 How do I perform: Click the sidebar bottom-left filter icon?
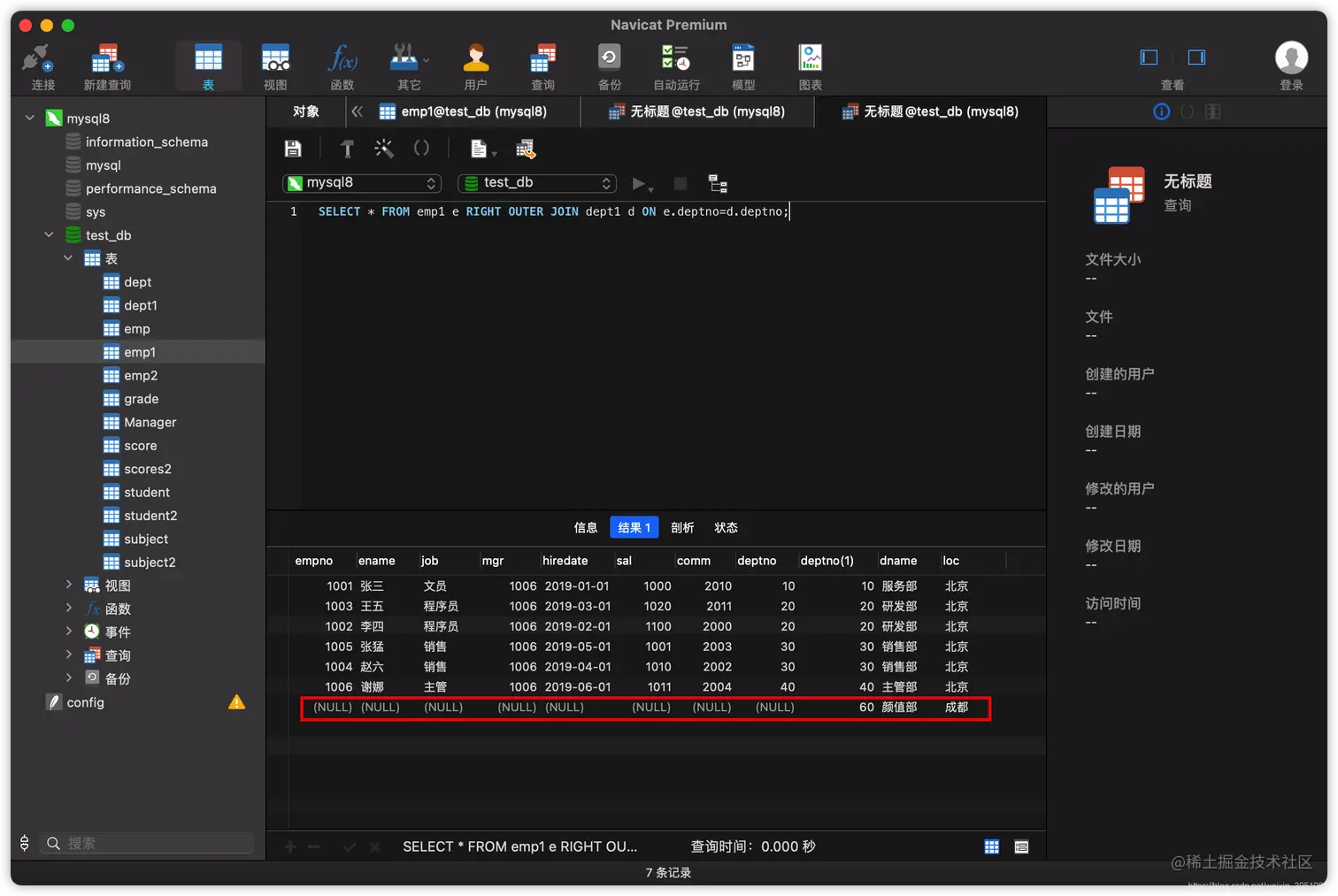[25, 843]
